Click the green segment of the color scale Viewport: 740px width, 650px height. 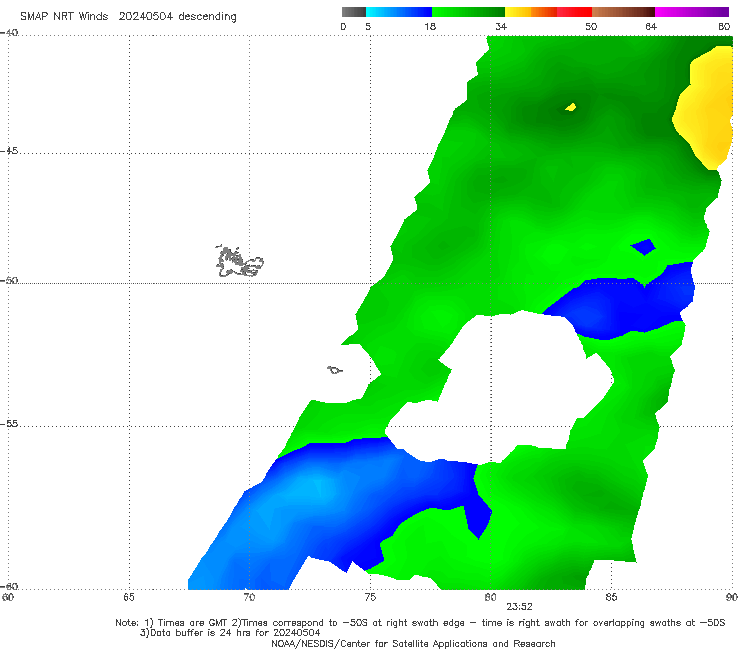coord(468,12)
